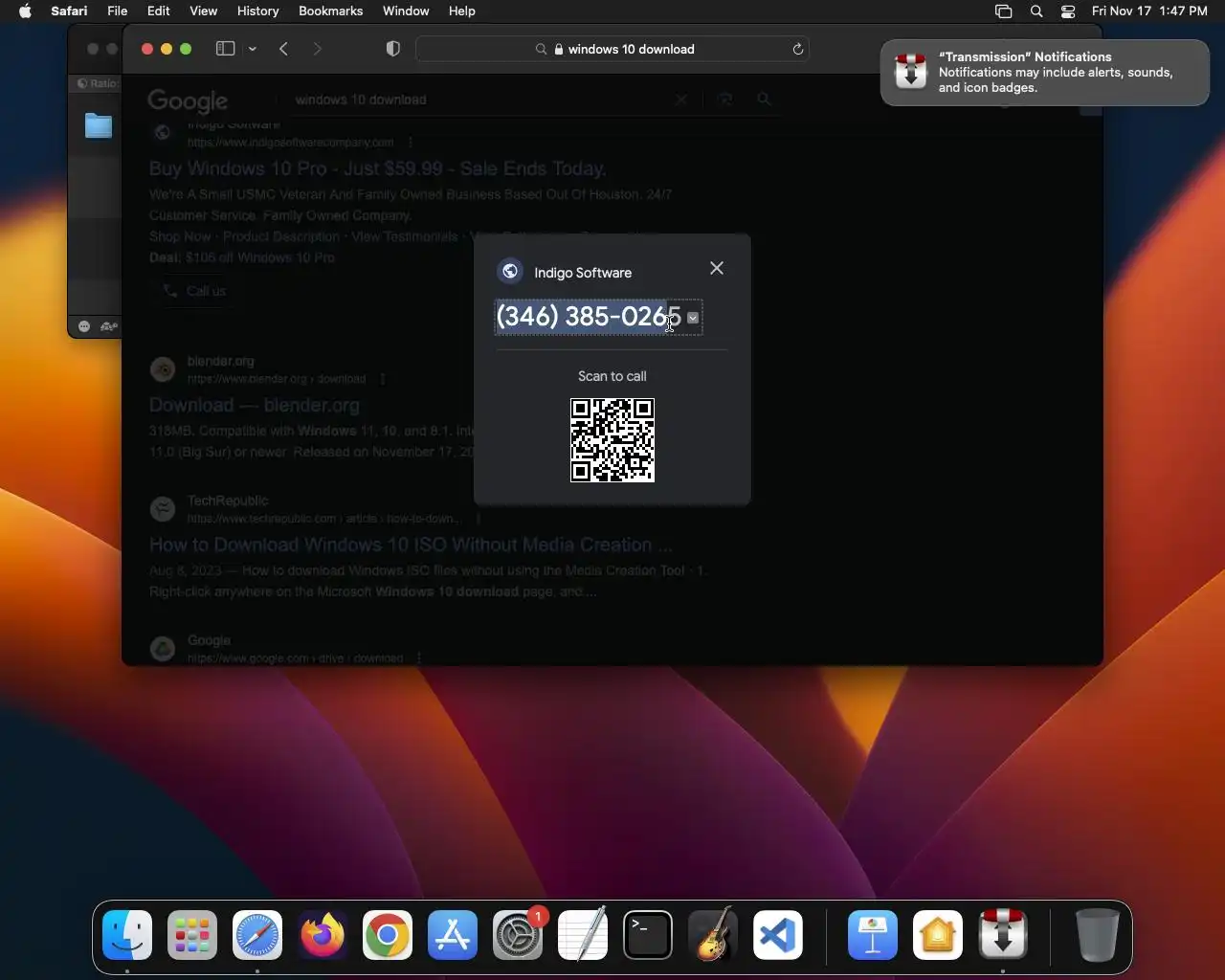Open Launchpad from the Dock
Image resolution: width=1225 pixels, height=980 pixels.
[192, 935]
